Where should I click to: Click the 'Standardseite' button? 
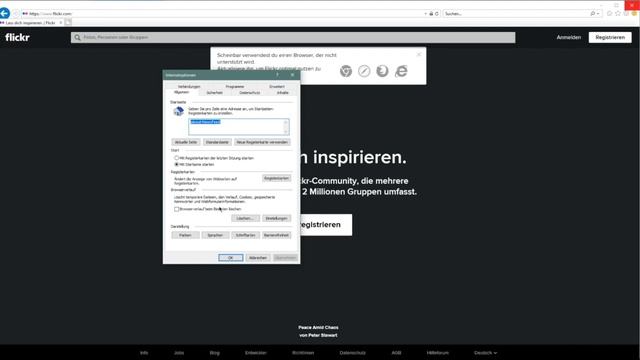click(x=217, y=142)
